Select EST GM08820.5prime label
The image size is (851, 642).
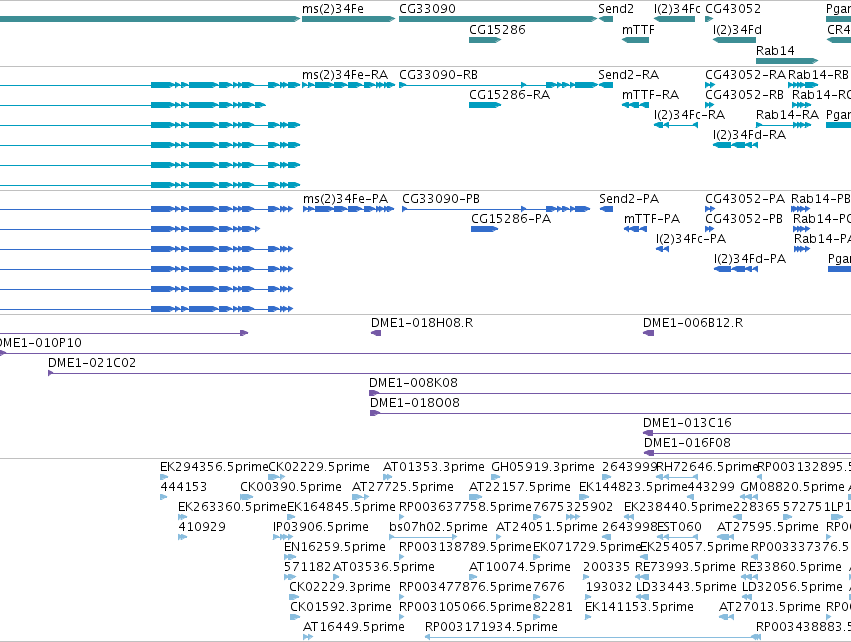coord(792,486)
